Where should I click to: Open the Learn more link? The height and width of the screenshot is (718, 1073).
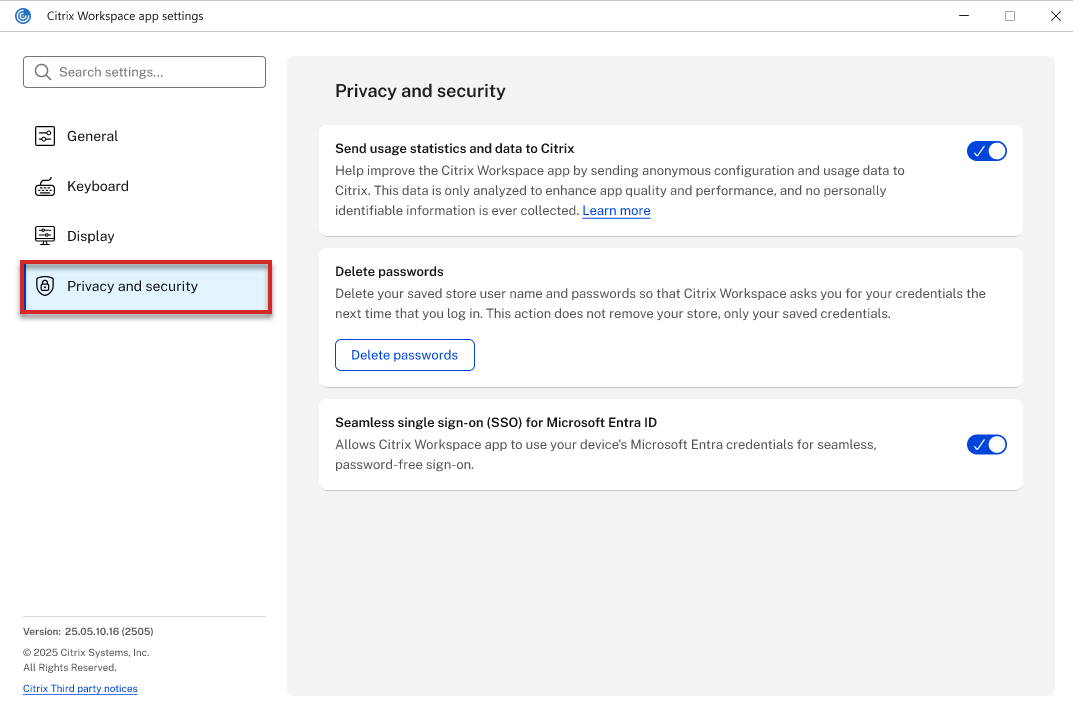pyautogui.click(x=616, y=211)
